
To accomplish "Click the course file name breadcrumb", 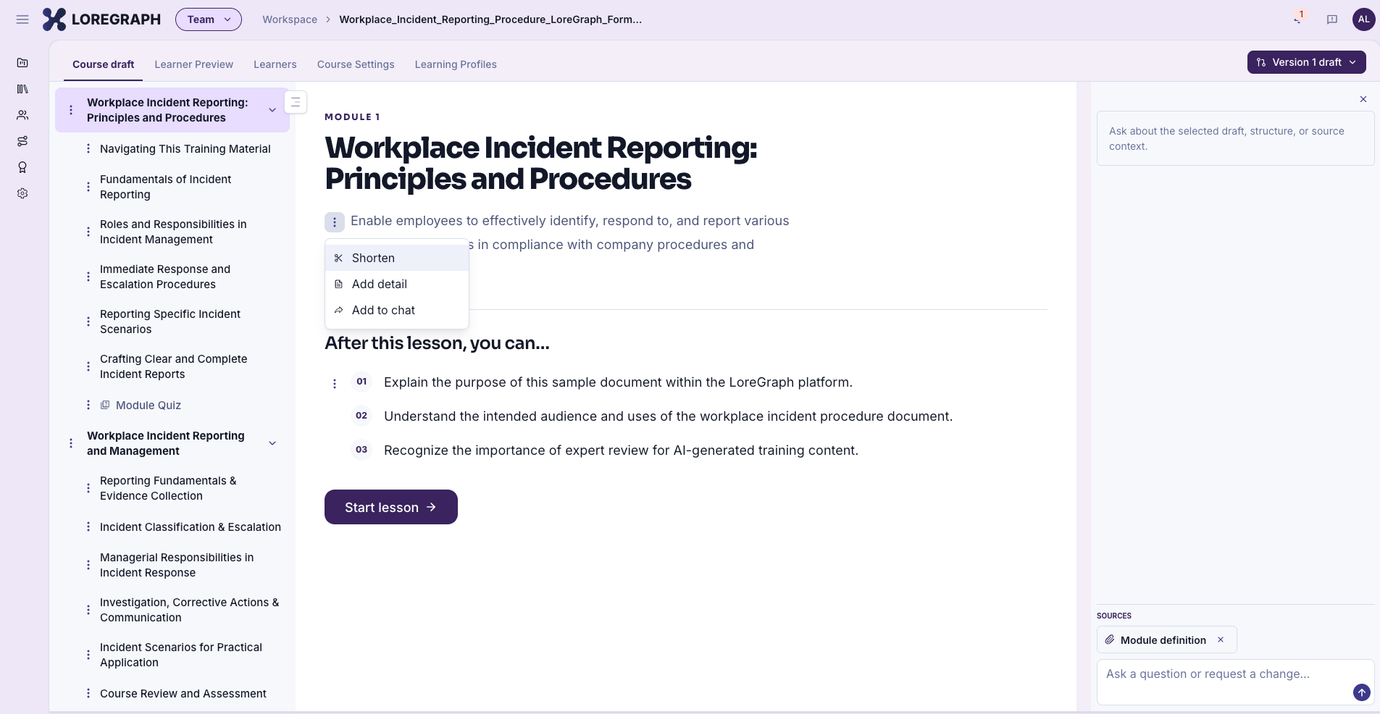I will pos(490,19).
